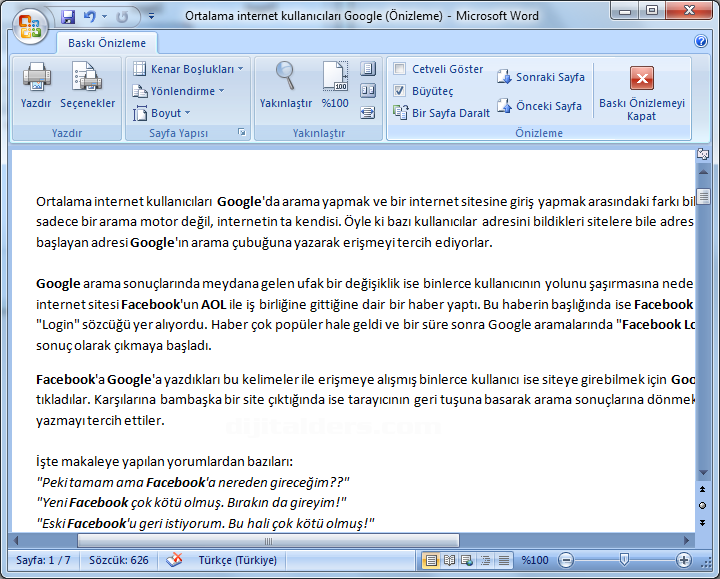Open Sayfa Yapısı dialog launcher

[242, 133]
